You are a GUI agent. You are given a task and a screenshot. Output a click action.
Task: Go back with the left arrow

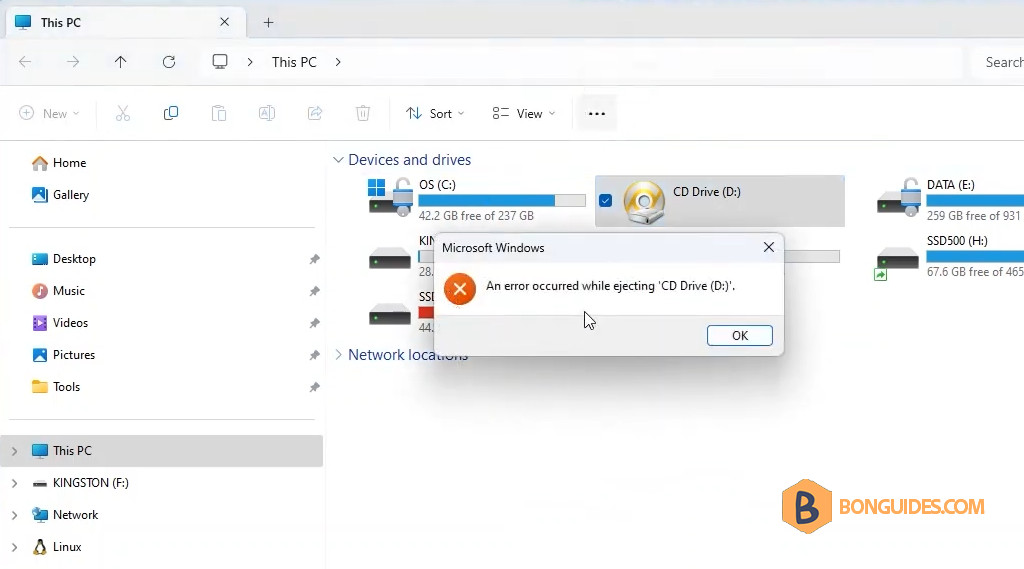click(25, 62)
